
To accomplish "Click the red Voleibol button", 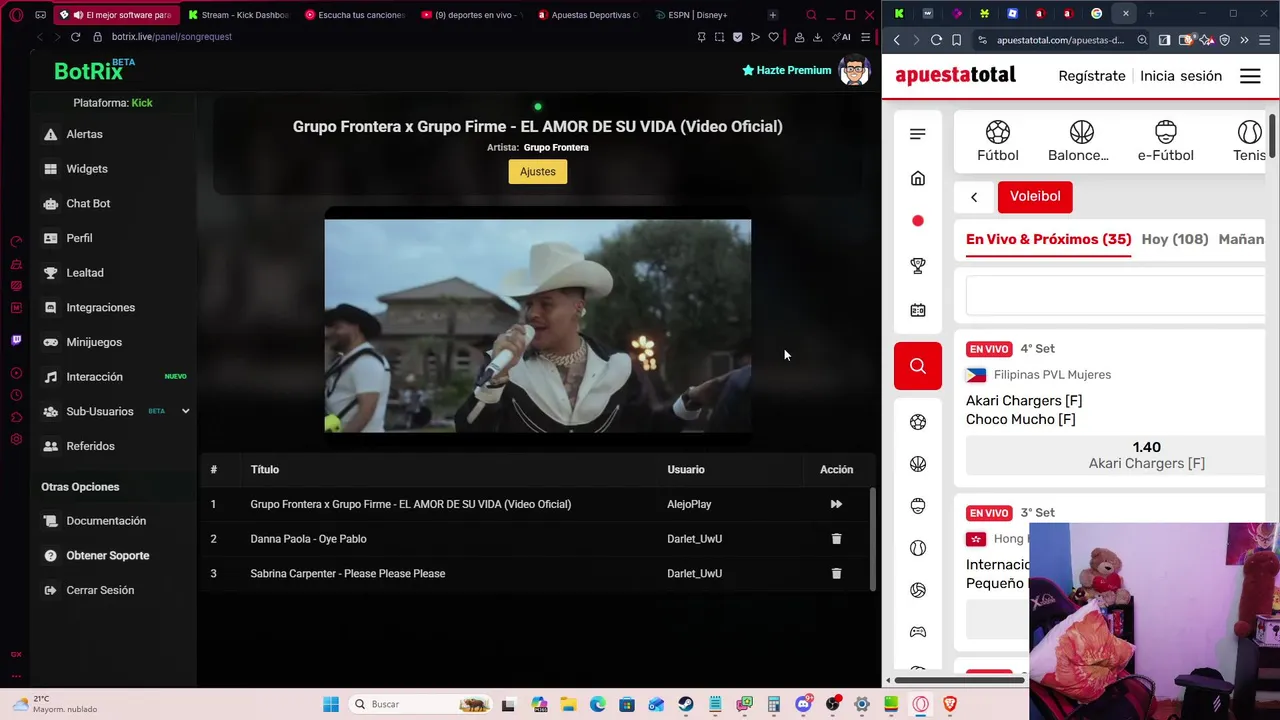I will tap(1035, 197).
